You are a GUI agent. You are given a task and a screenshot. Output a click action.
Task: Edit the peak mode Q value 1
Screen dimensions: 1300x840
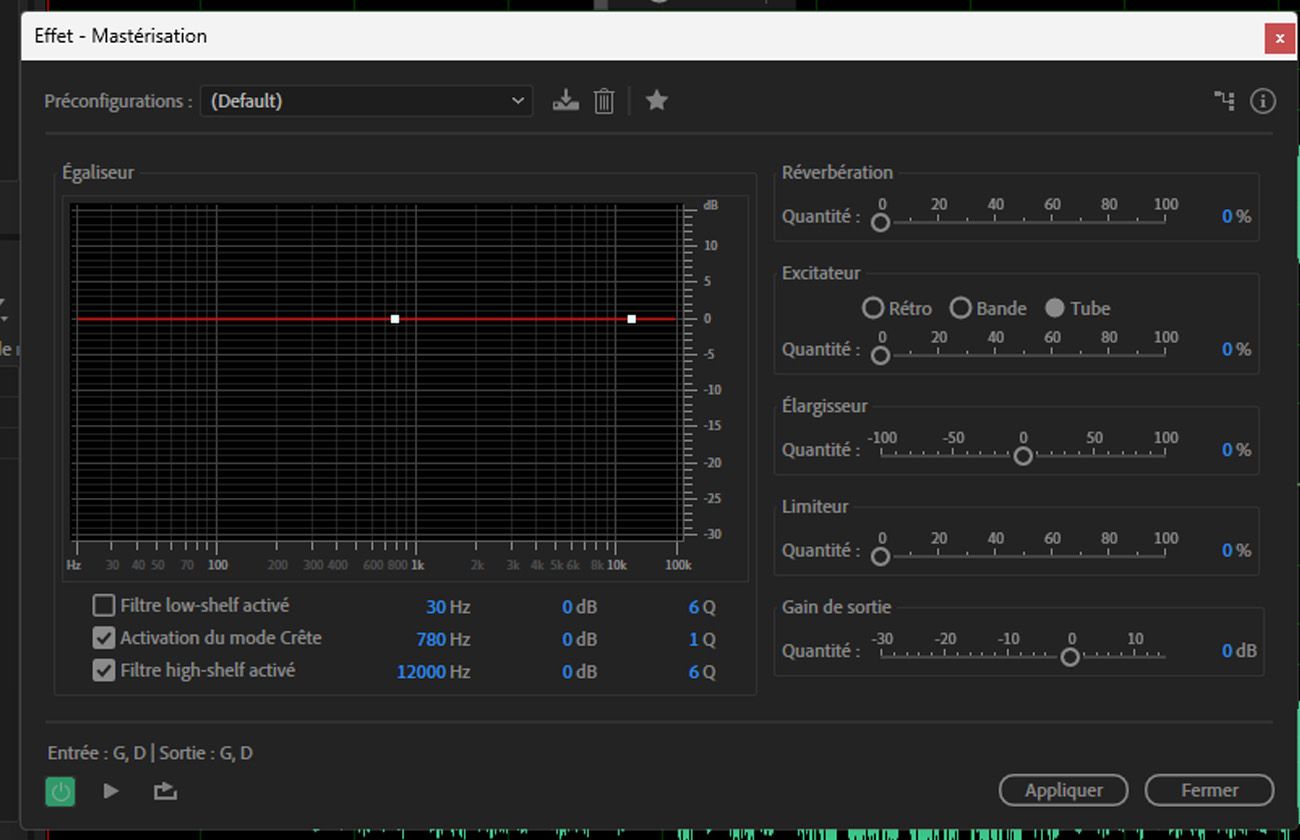[x=694, y=639]
